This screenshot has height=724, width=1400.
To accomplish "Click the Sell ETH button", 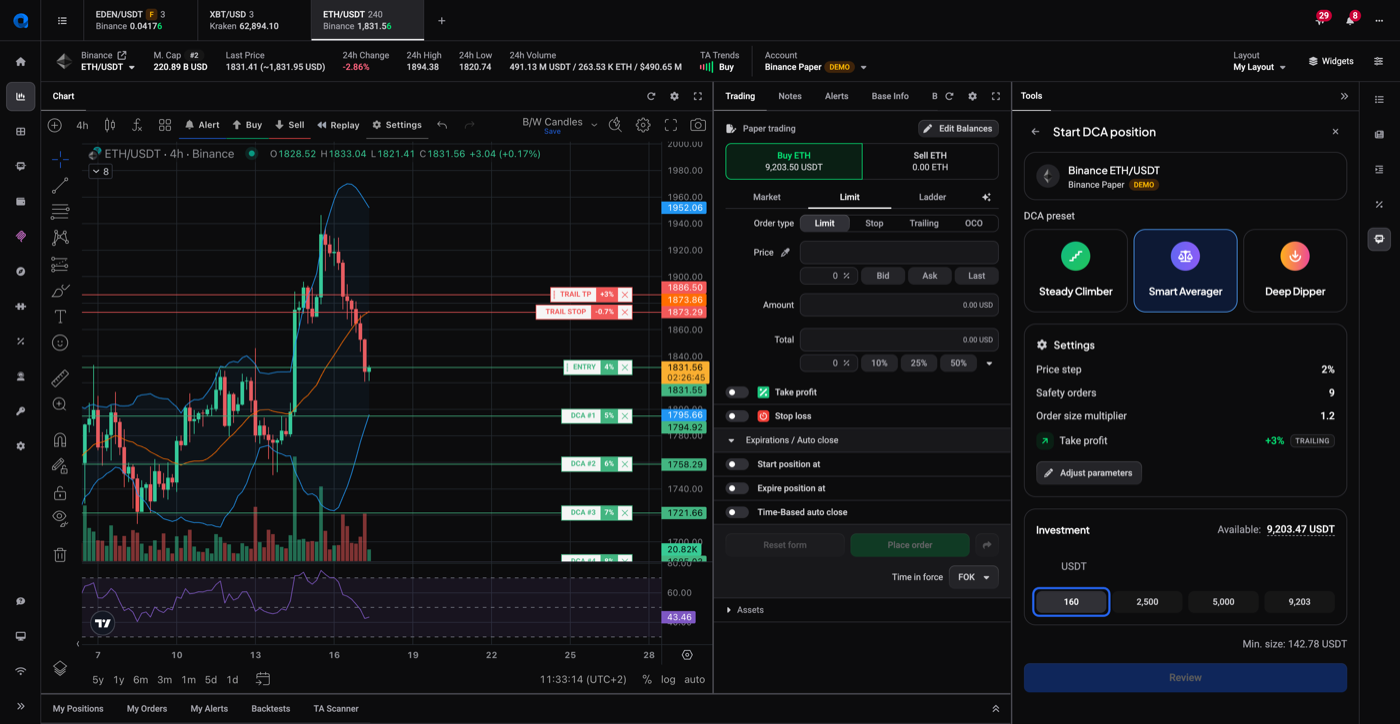I will coord(930,161).
